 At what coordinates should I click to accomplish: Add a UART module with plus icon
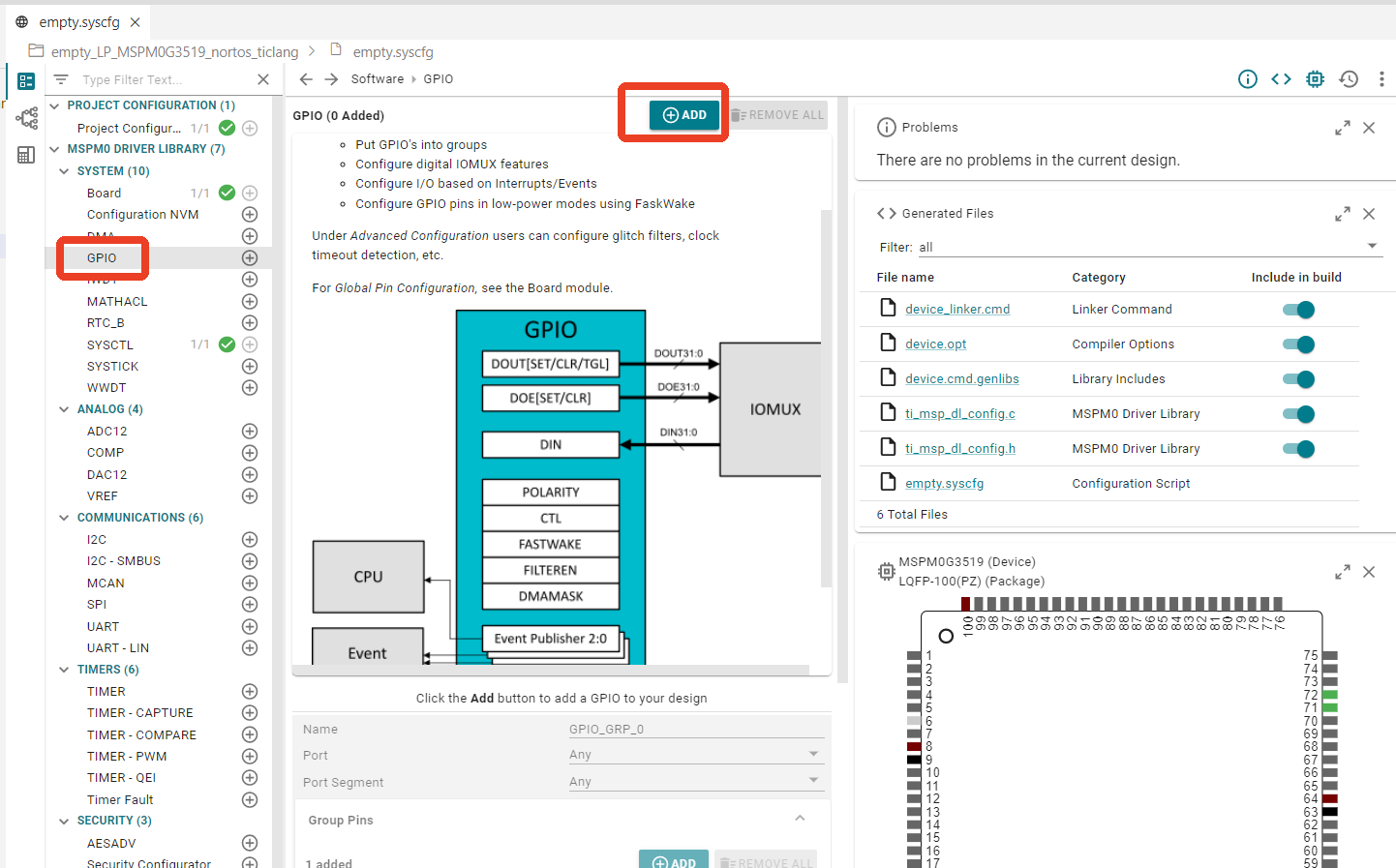[x=250, y=626]
